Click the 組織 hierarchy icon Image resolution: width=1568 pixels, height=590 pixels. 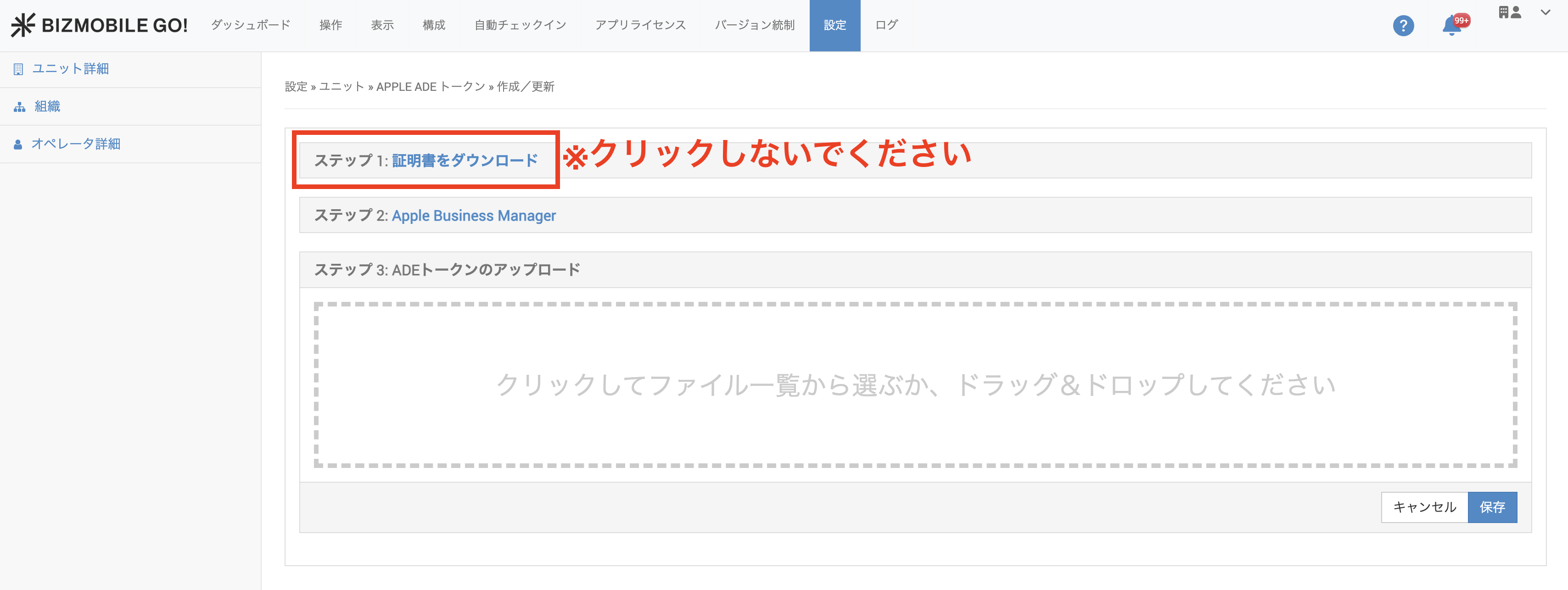19,107
